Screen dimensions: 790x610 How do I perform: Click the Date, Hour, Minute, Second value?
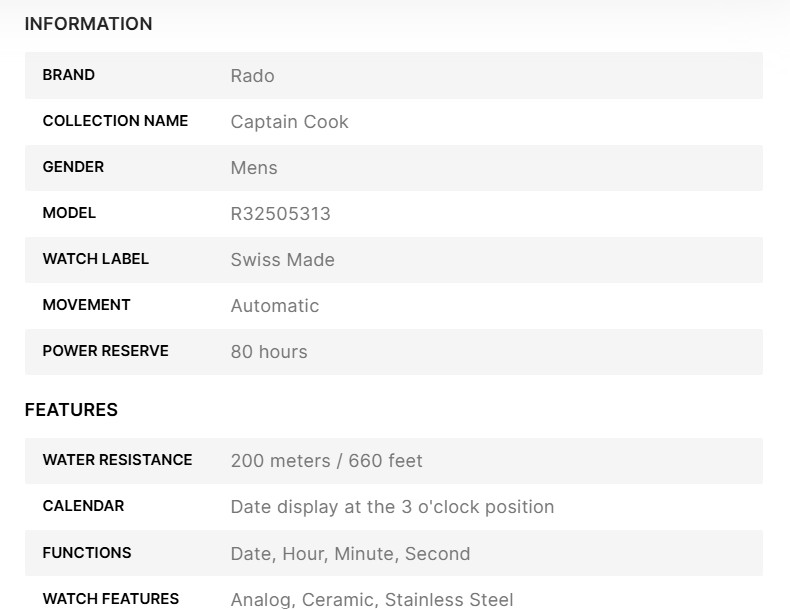click(x=350, y=554)
